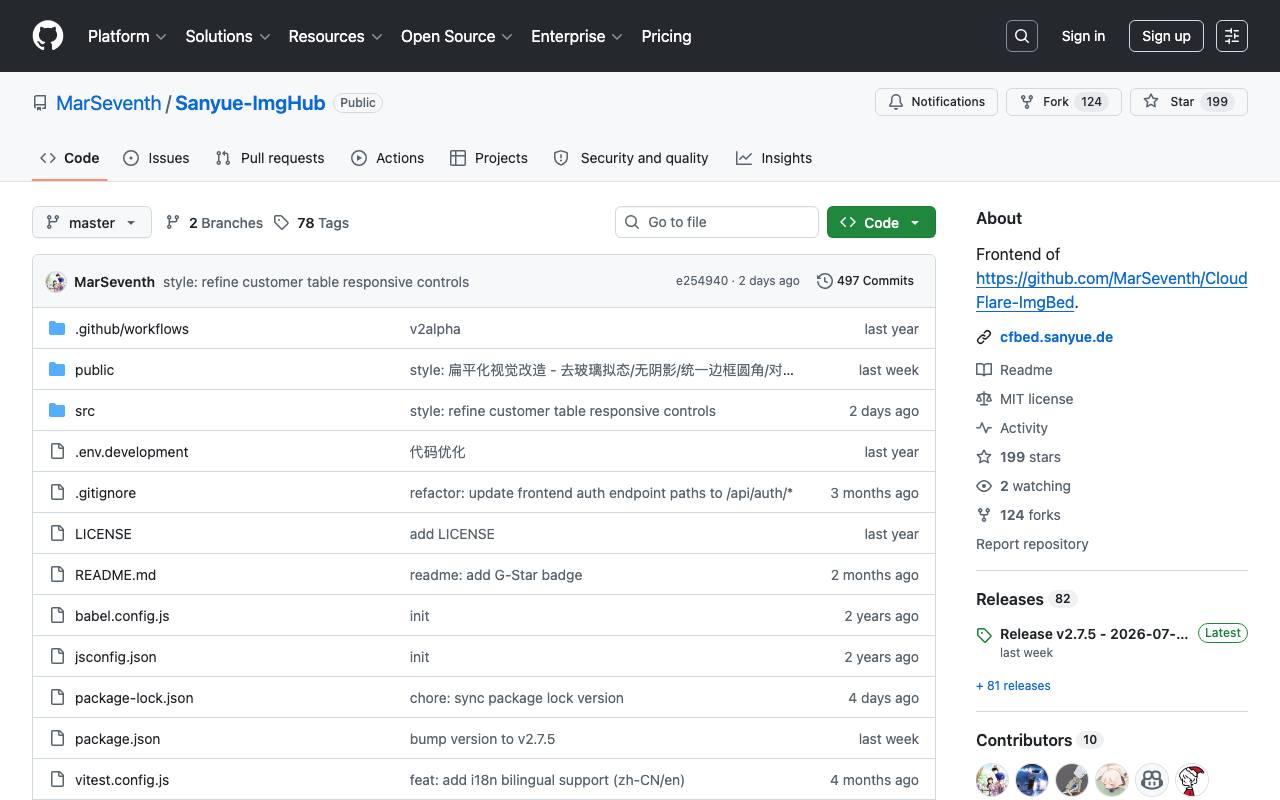Expand the Resources menu

coord(335,36)
